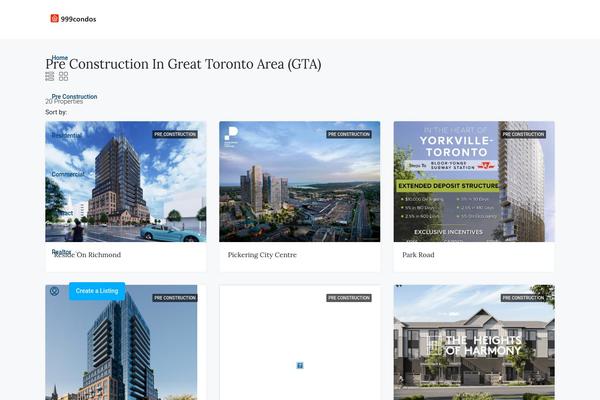Click Pre Construction badge on Park Road card
The width and height of the screenshot is (600, 400).
523,134
